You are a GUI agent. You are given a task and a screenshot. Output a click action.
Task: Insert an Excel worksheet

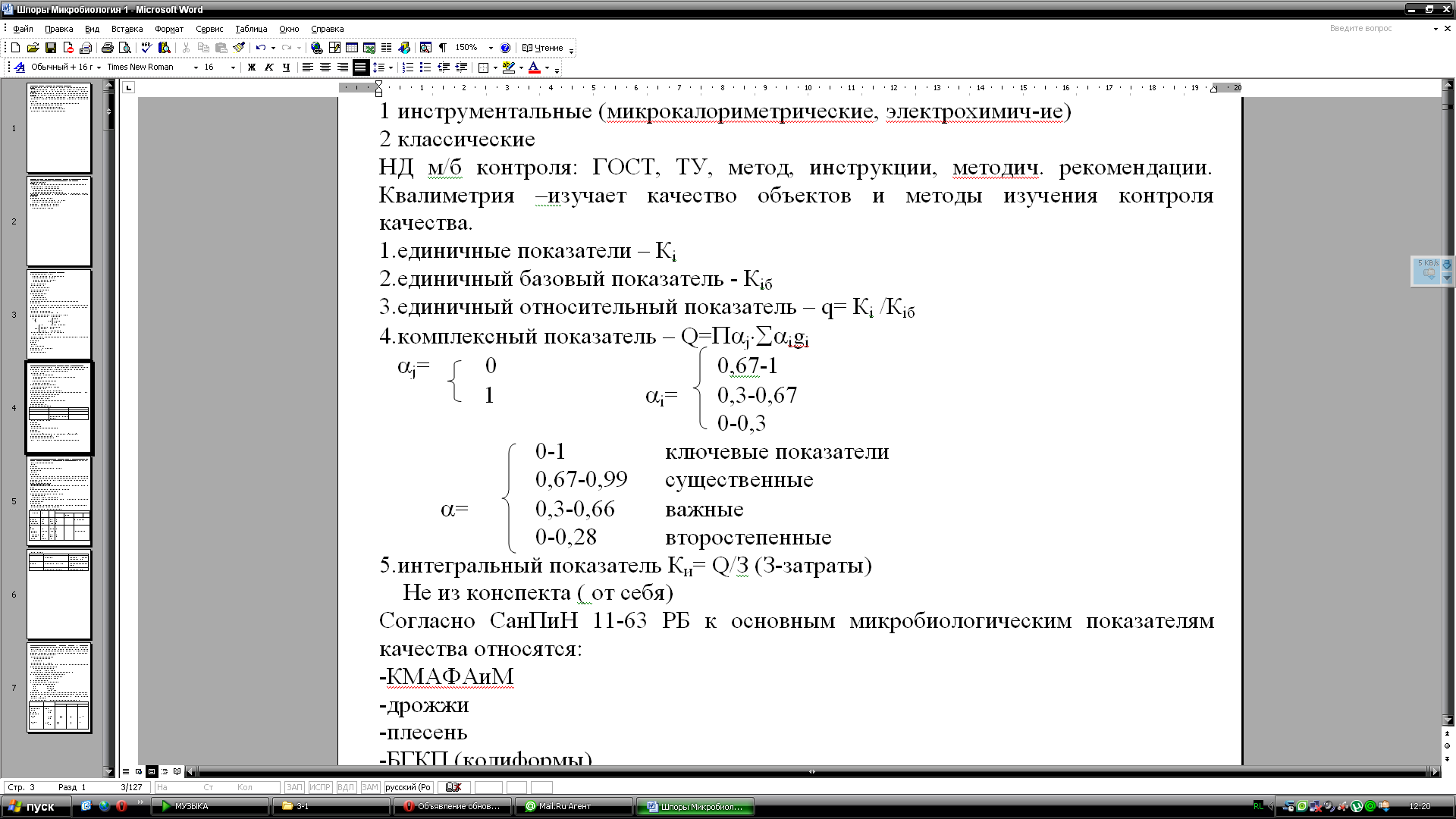(369, 48)
